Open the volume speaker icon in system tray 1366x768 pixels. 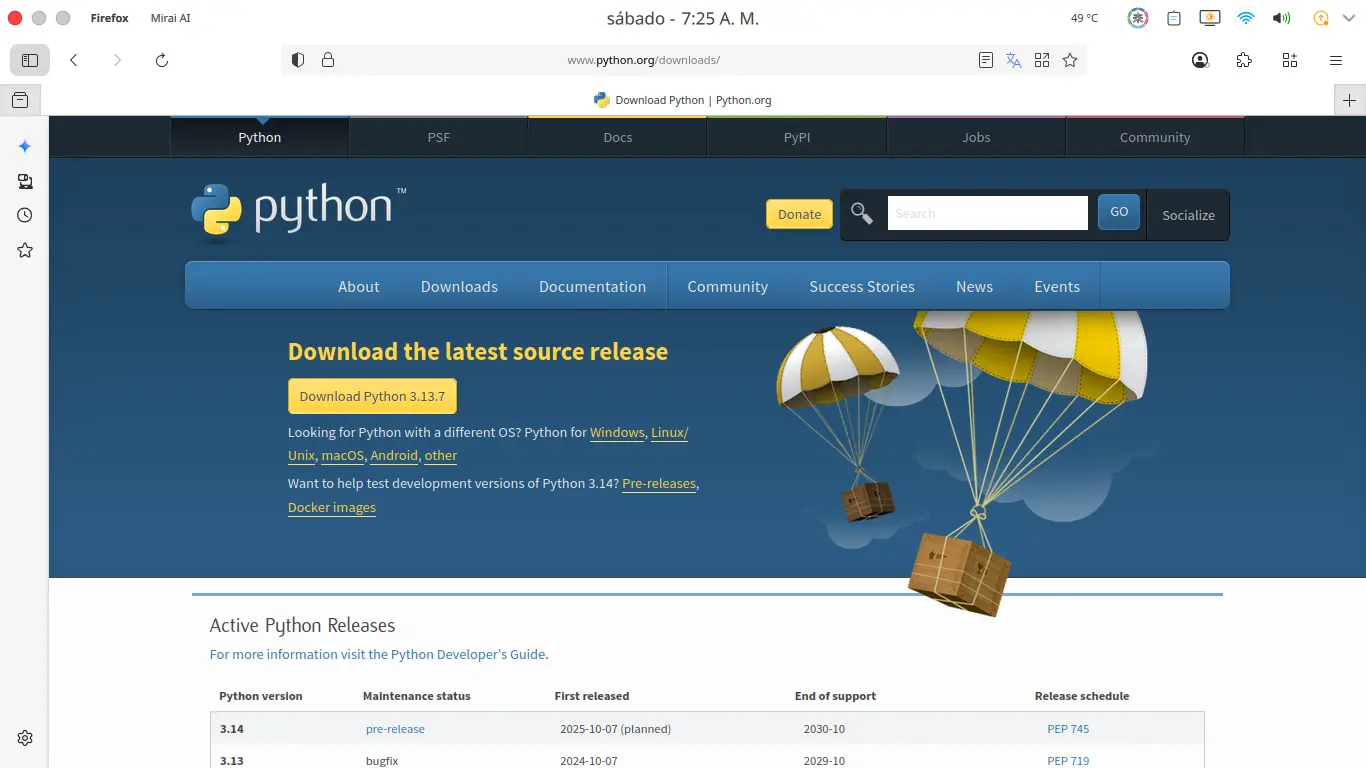click(1281, 18)
